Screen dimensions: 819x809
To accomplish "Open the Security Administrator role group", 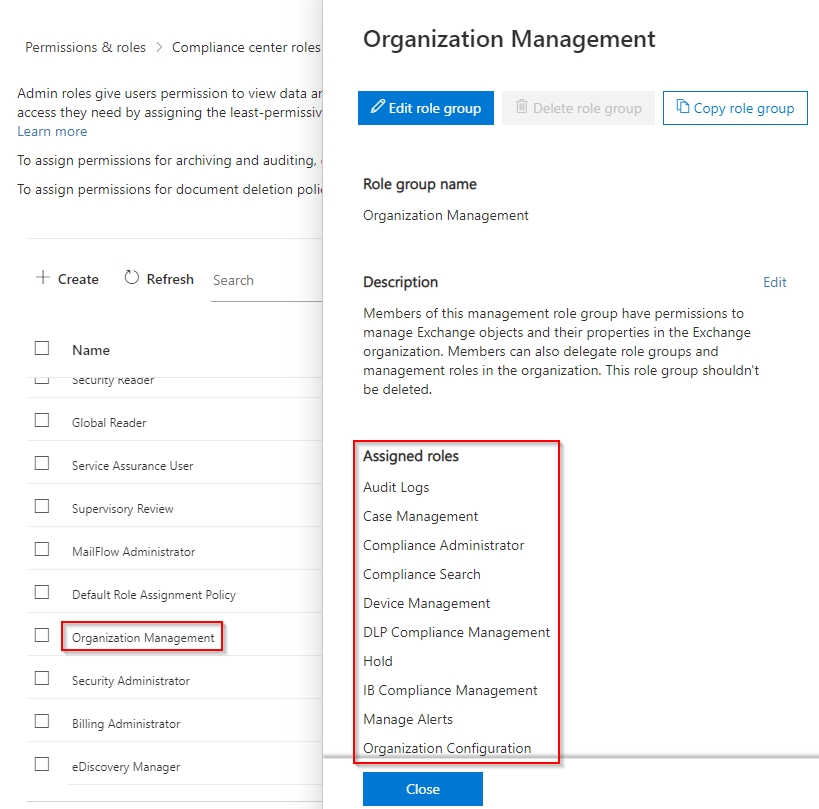I will tap(130, 681).
